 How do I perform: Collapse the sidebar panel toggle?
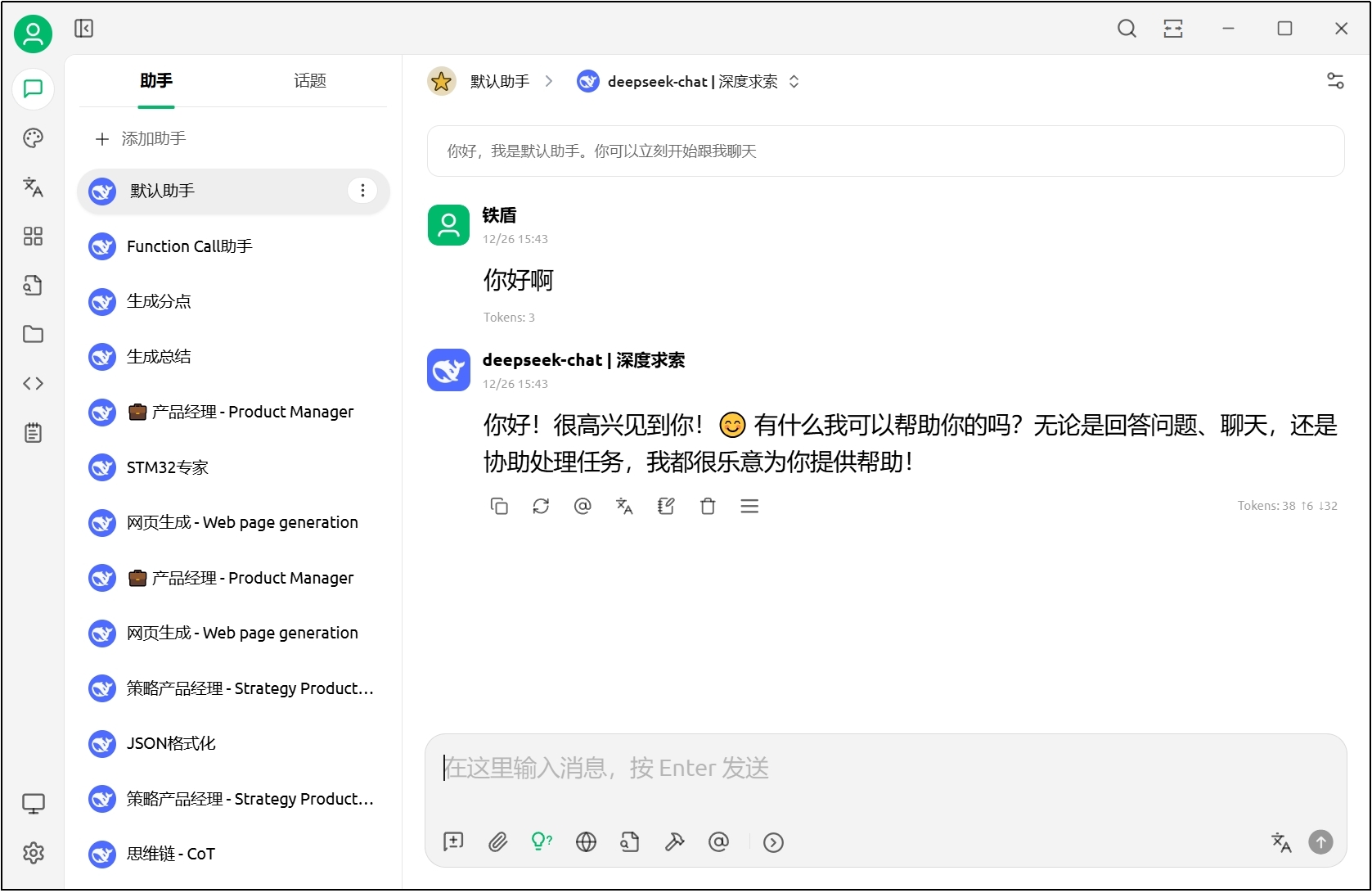click(83, 29)
